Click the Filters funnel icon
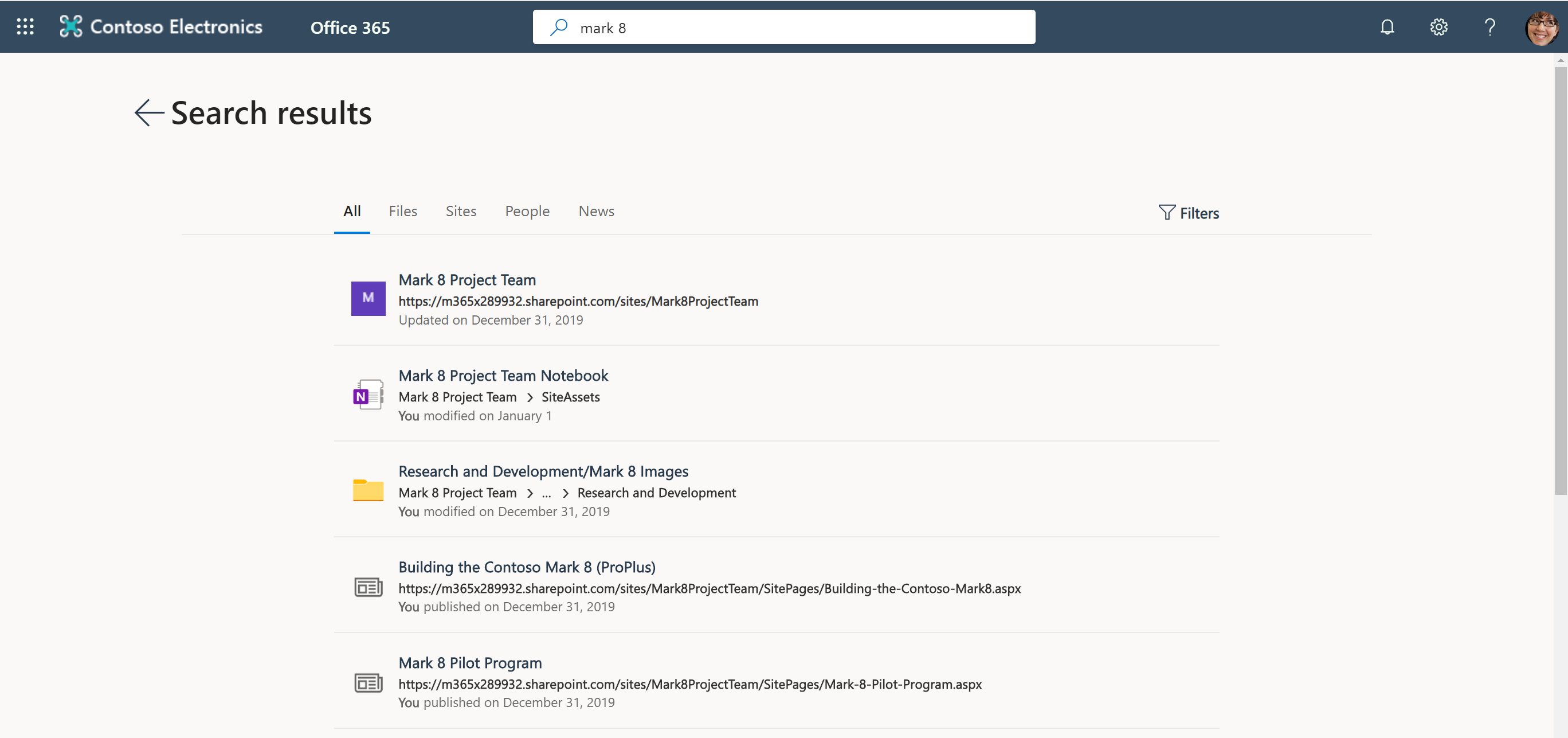 coord(1166,212)
